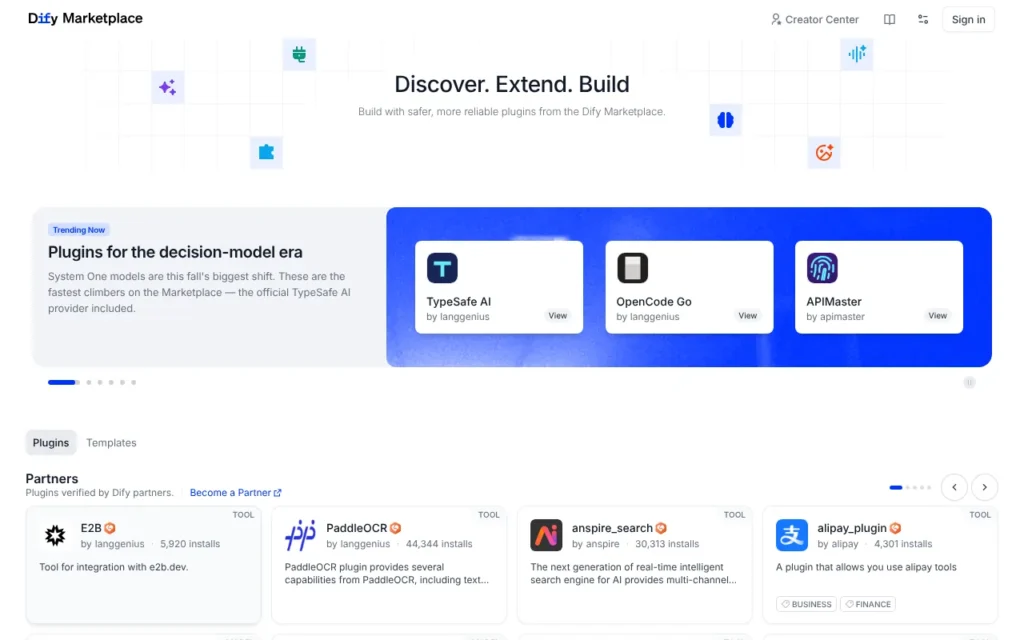Click the PaddleOCR logo icon

click(301, 536)
